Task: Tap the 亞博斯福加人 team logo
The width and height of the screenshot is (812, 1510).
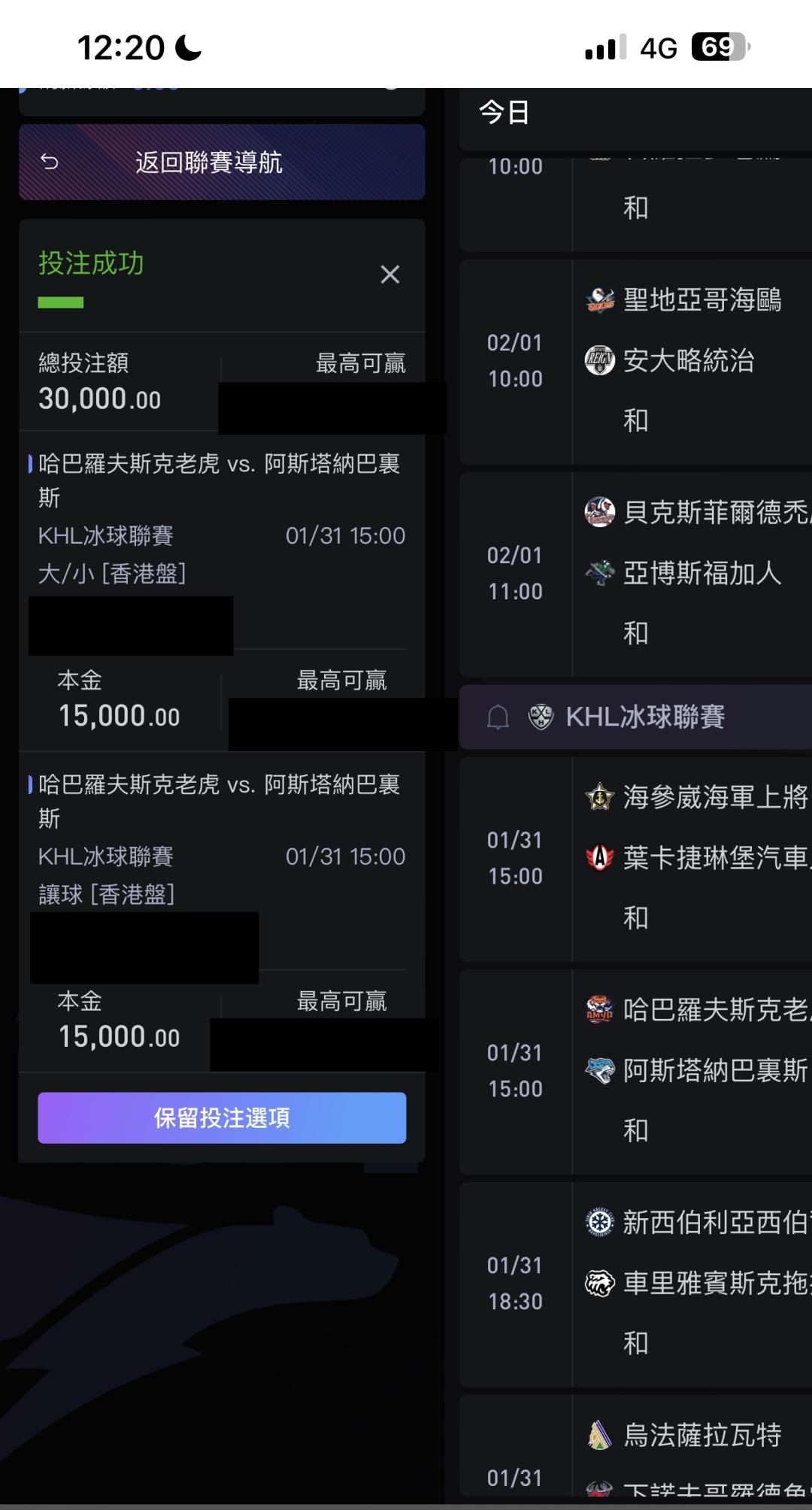Action: (x=600, y=573)
